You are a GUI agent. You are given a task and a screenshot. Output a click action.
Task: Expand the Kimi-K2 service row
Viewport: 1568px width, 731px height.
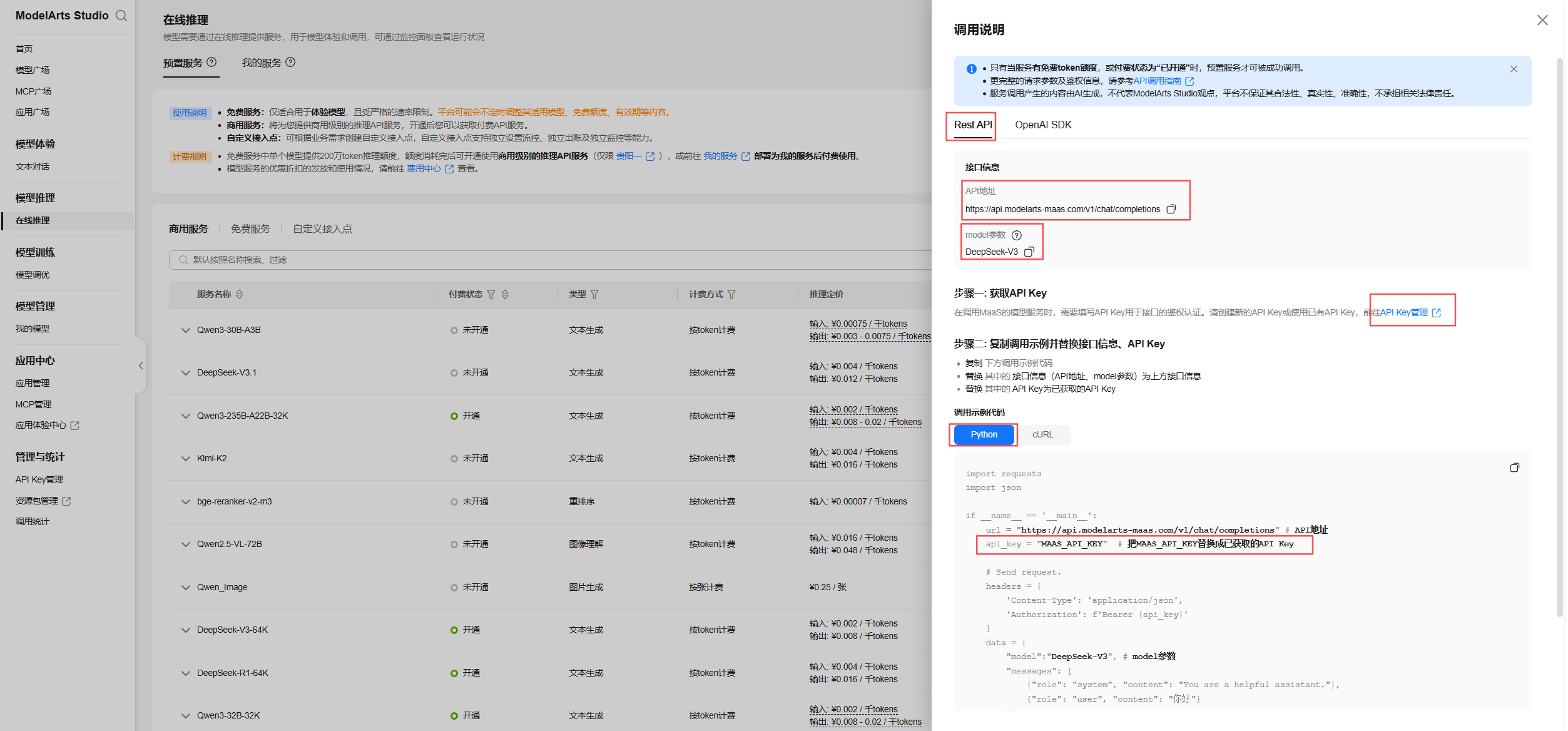pyautogui.click(x=185, y=459)
